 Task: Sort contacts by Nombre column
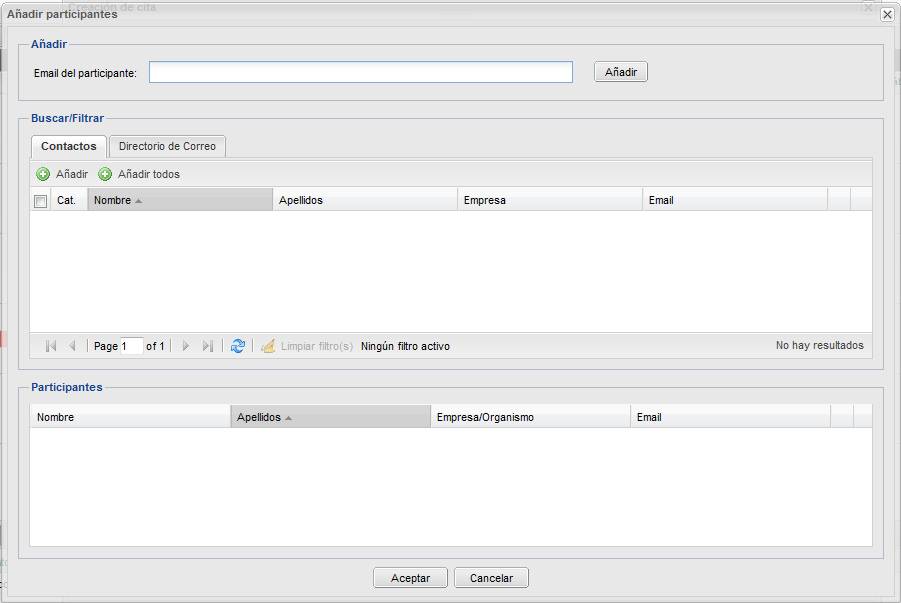pos(180,200)
